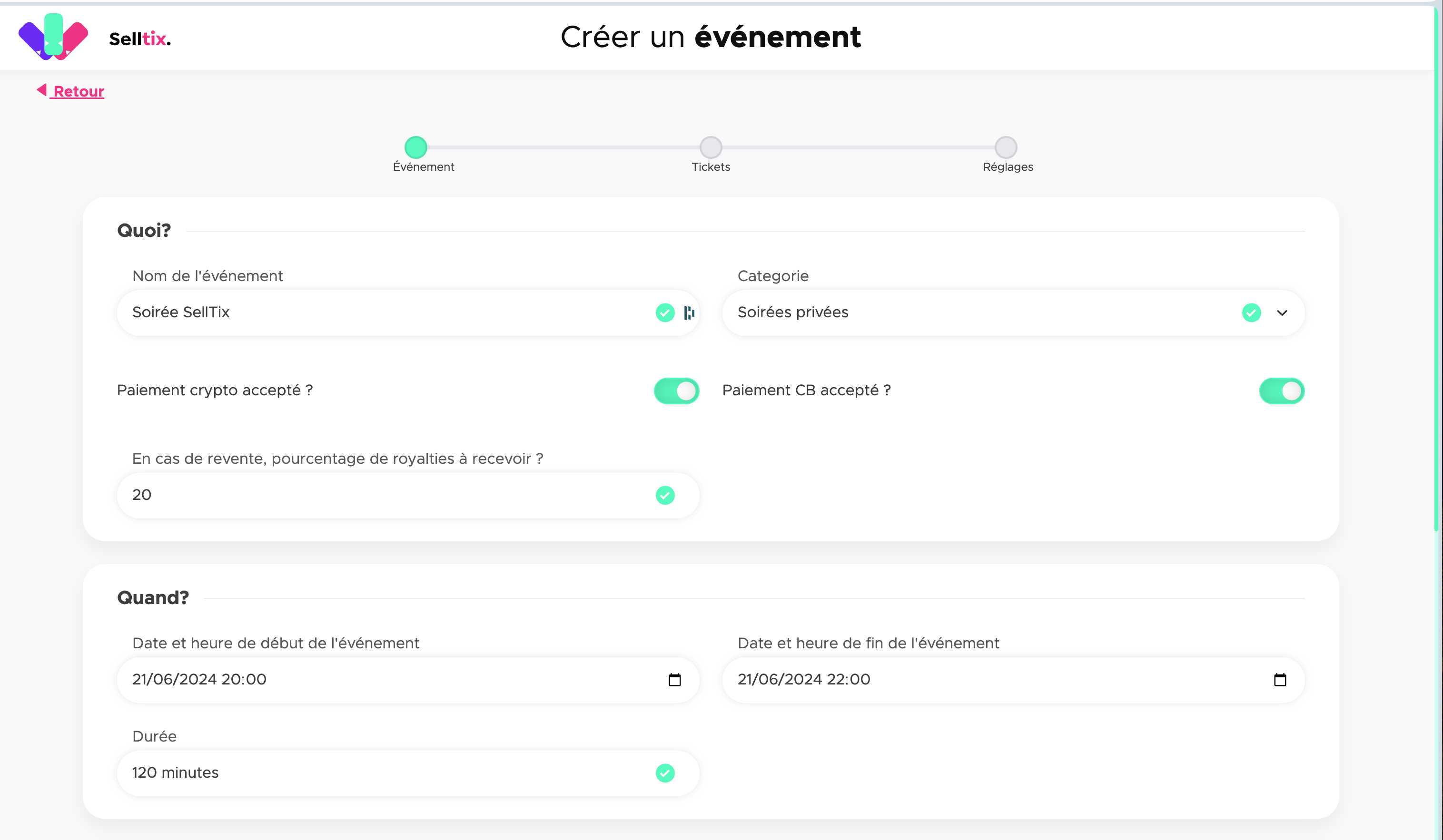1443x840 pixels.
Task: Click the password manager icon in event name field
Action: click(x=690, y=313)
